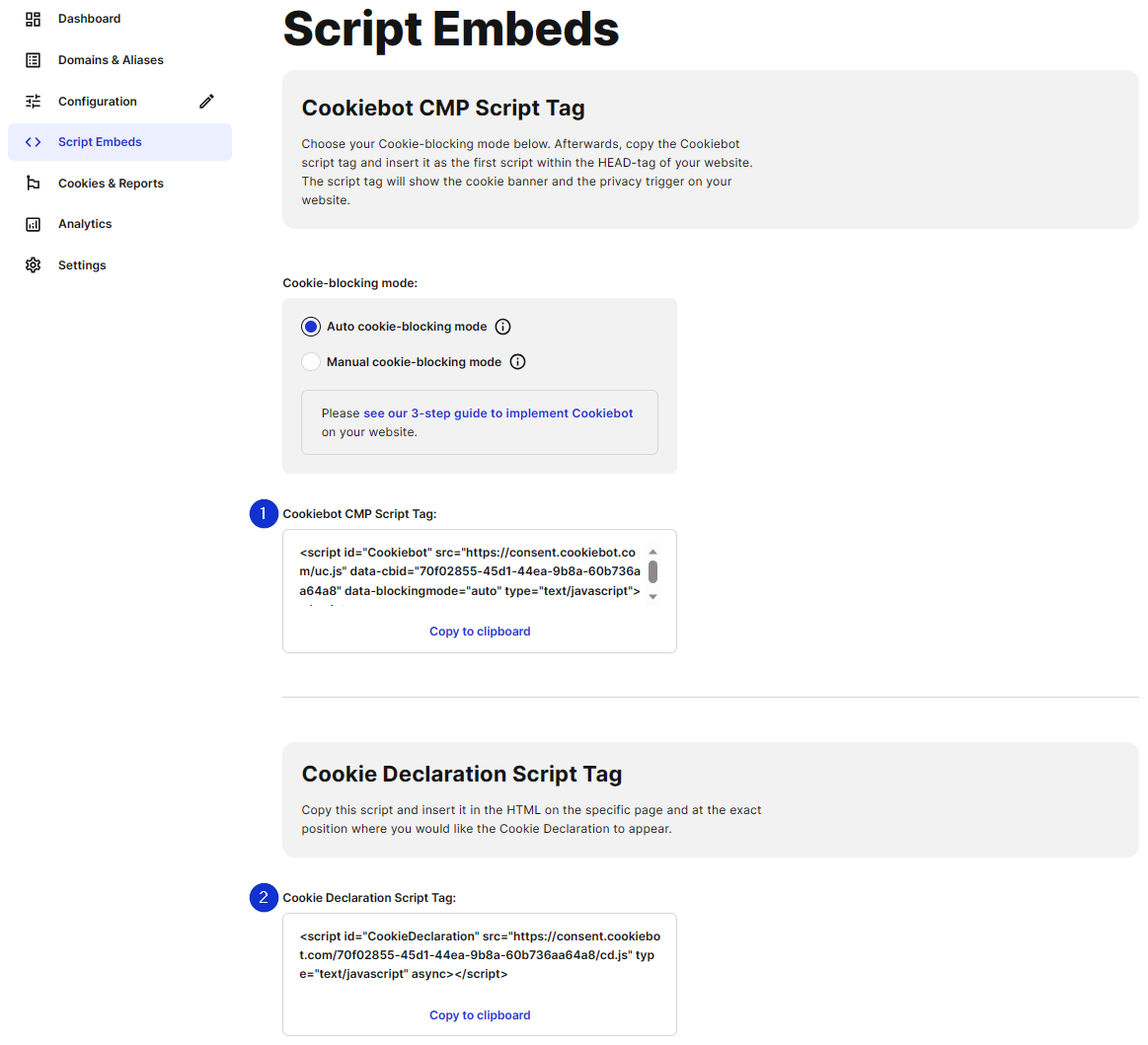Click the info icon for Manual cookie-blocking mode

pyautogui.click(x=518, y=361)
